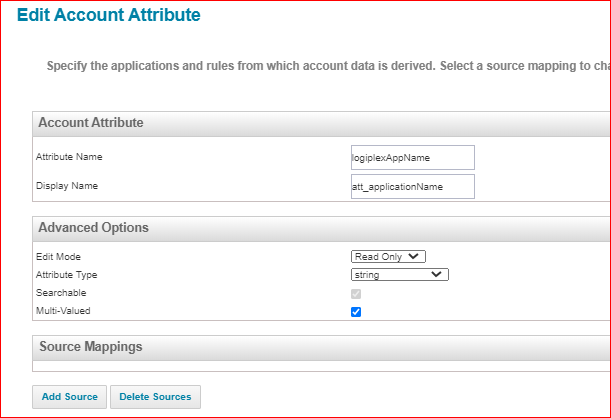Image resolution: width=611 pixels, height=418 pixels.
Task: Click the Edit Mode label
Action: coord(58,257)
